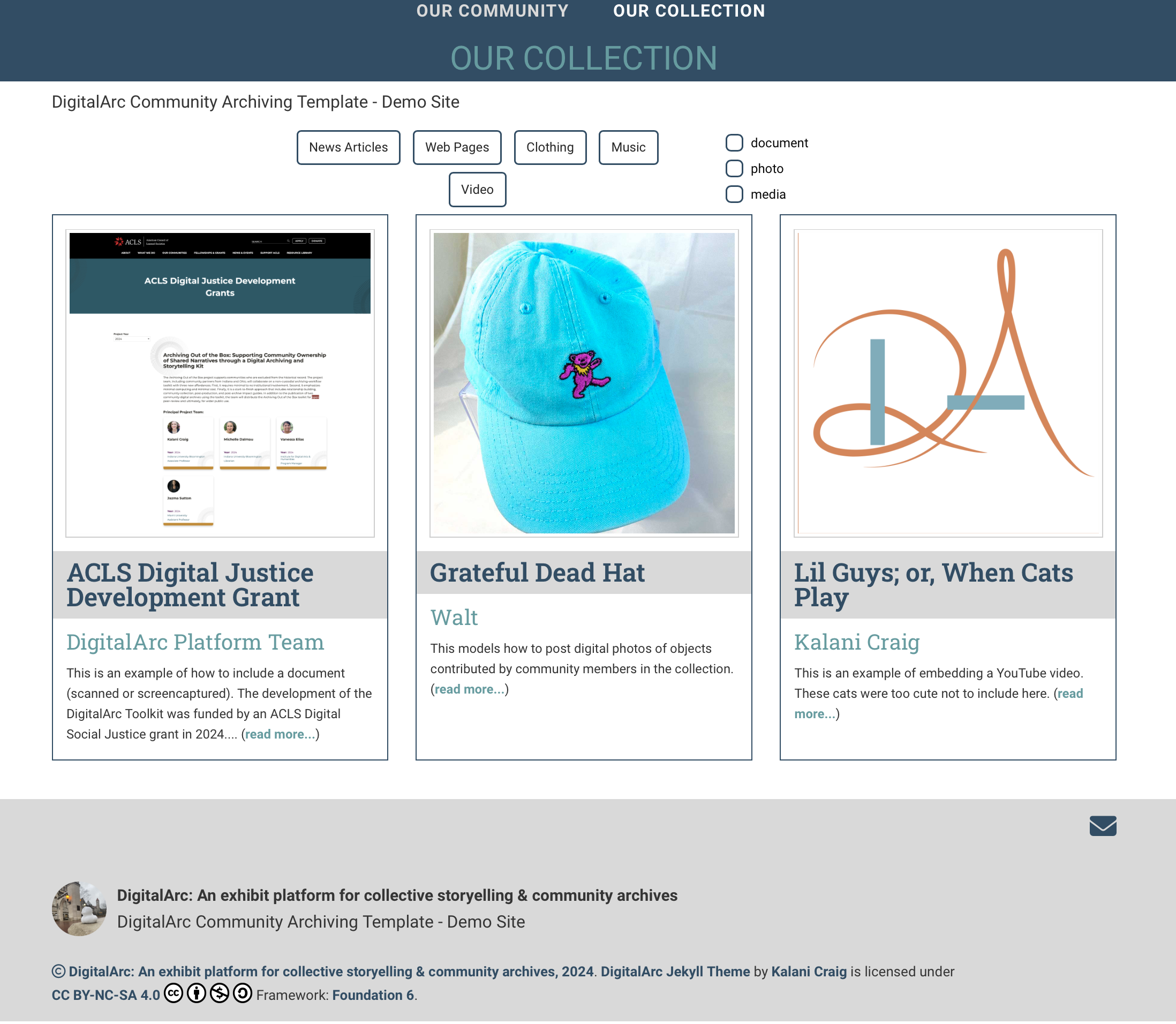Image resolution: width=1176 pixels, height=1024 pixels.
Task: Toggle the document checkbox filter
Action: coord(733,142)
